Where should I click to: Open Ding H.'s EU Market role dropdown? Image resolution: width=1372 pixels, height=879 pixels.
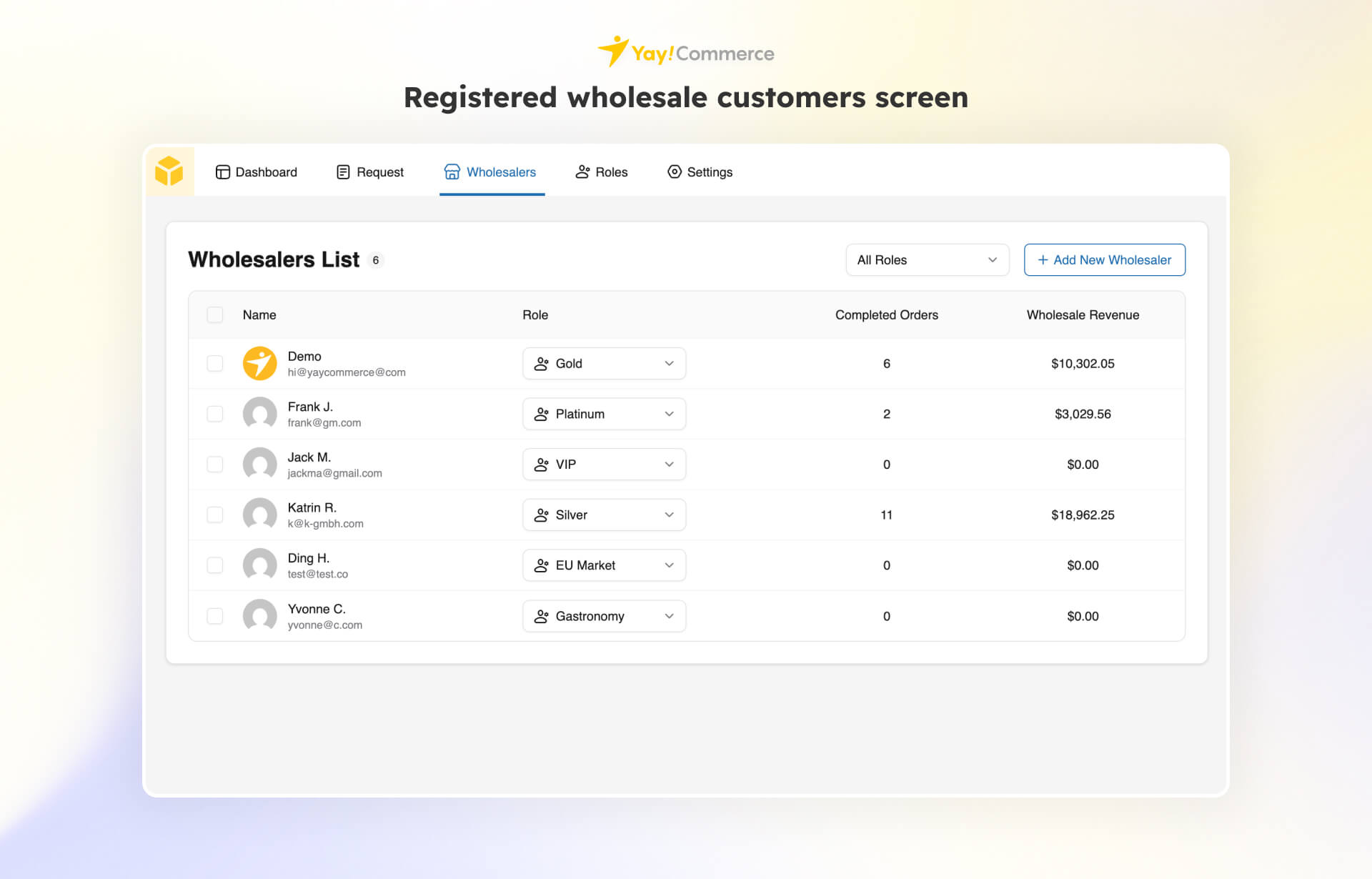pyautogui.click(x=604, y=565)
